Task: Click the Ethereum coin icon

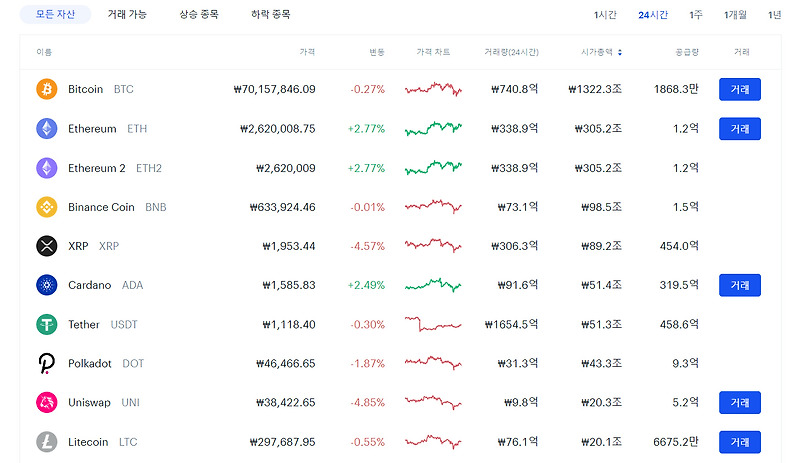Action: coord(47,128)
